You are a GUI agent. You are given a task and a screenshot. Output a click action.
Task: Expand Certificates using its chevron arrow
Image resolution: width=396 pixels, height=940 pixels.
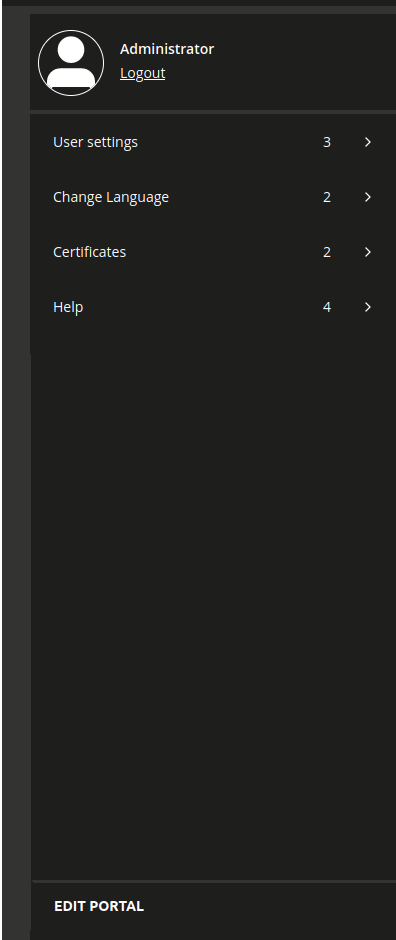coord(368,252)
